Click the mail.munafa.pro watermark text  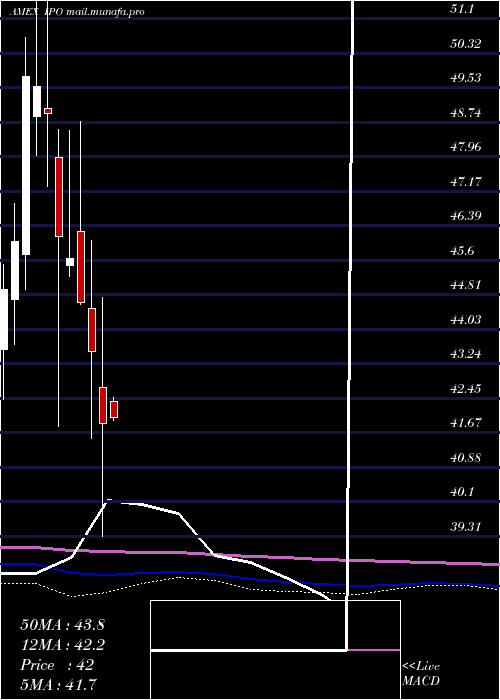click(105, 12)
